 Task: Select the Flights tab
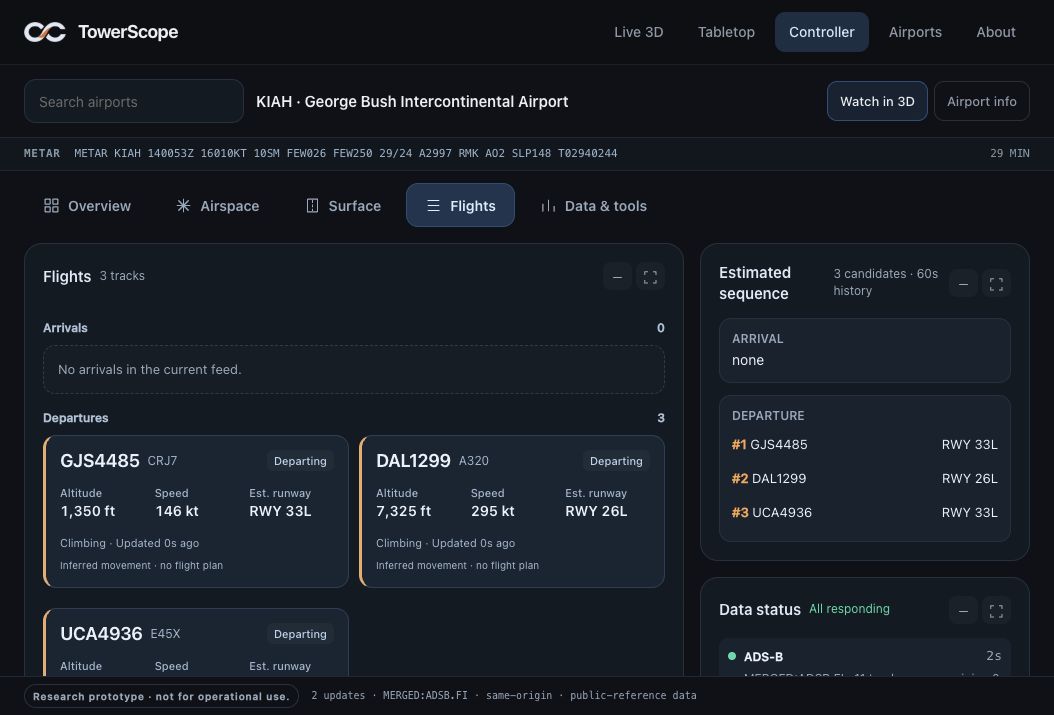460,206
